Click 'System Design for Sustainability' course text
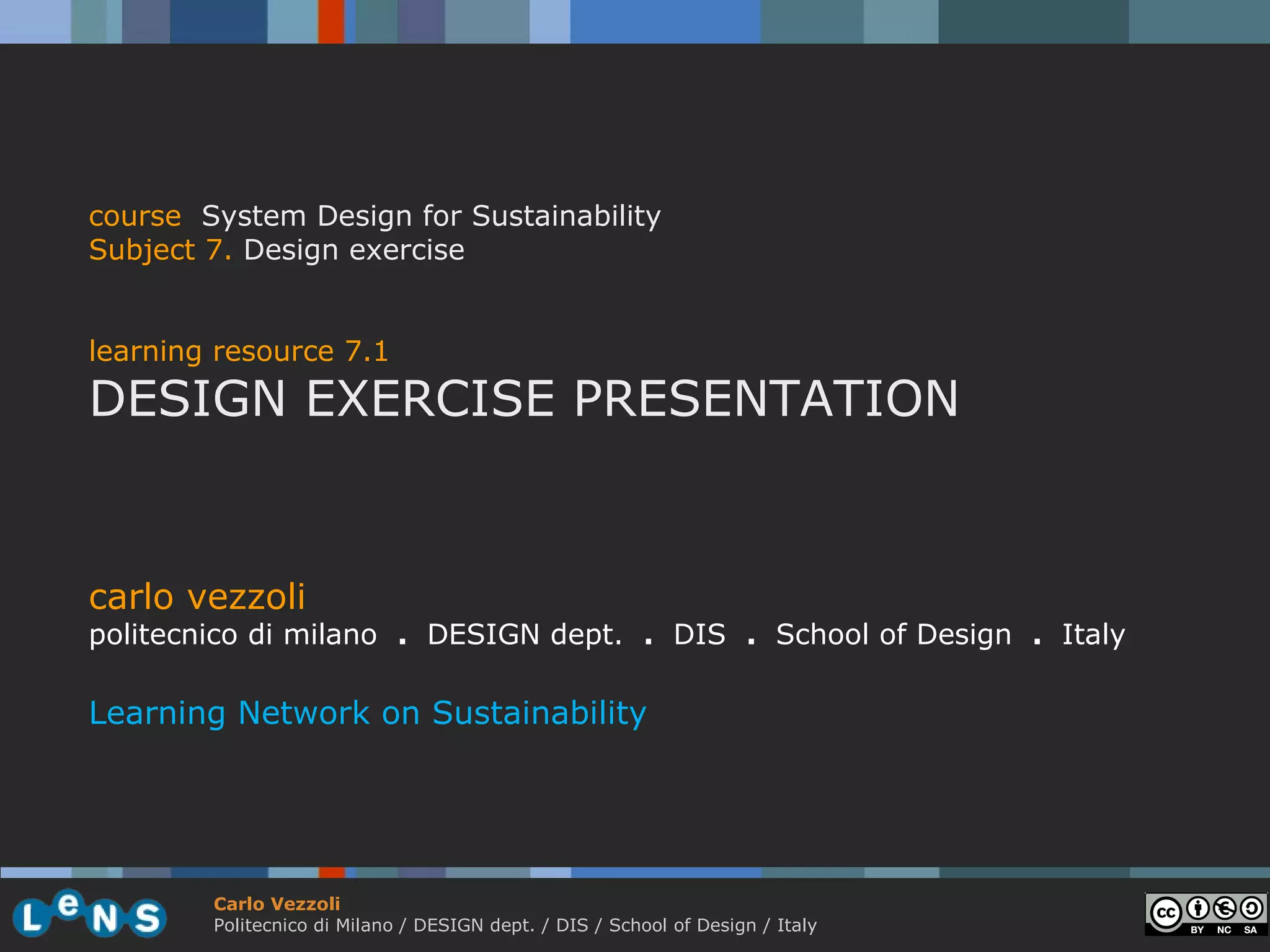Image resolution: width=1270 pixels, height=952 pixels. click(x=431, y=216)
